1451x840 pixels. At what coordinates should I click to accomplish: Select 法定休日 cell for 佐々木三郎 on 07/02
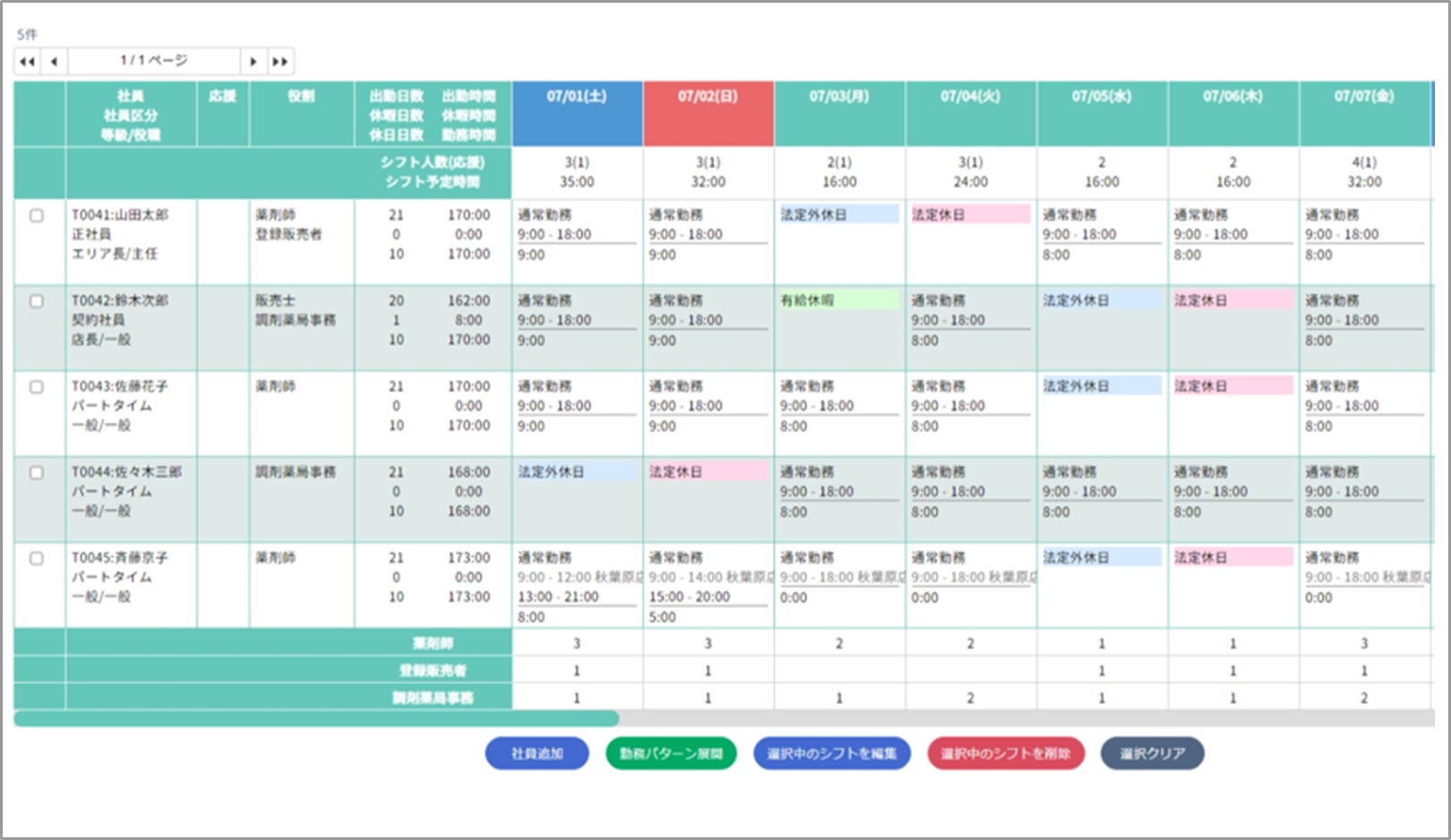click(708, 472)
